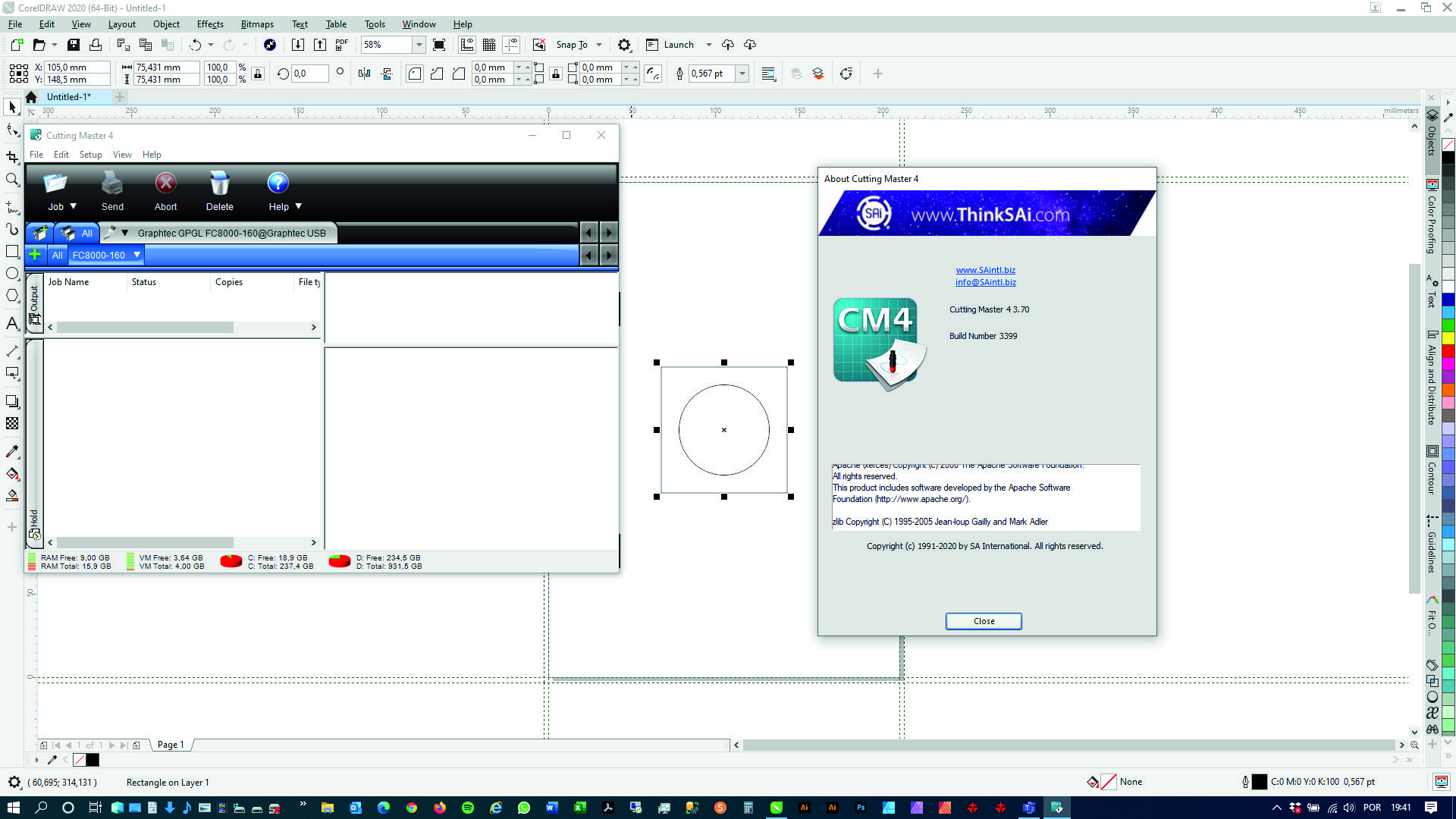Screen dimensions: 1456x819
Task: Toggle chamfered corner style
Action: tap(459, 74)
